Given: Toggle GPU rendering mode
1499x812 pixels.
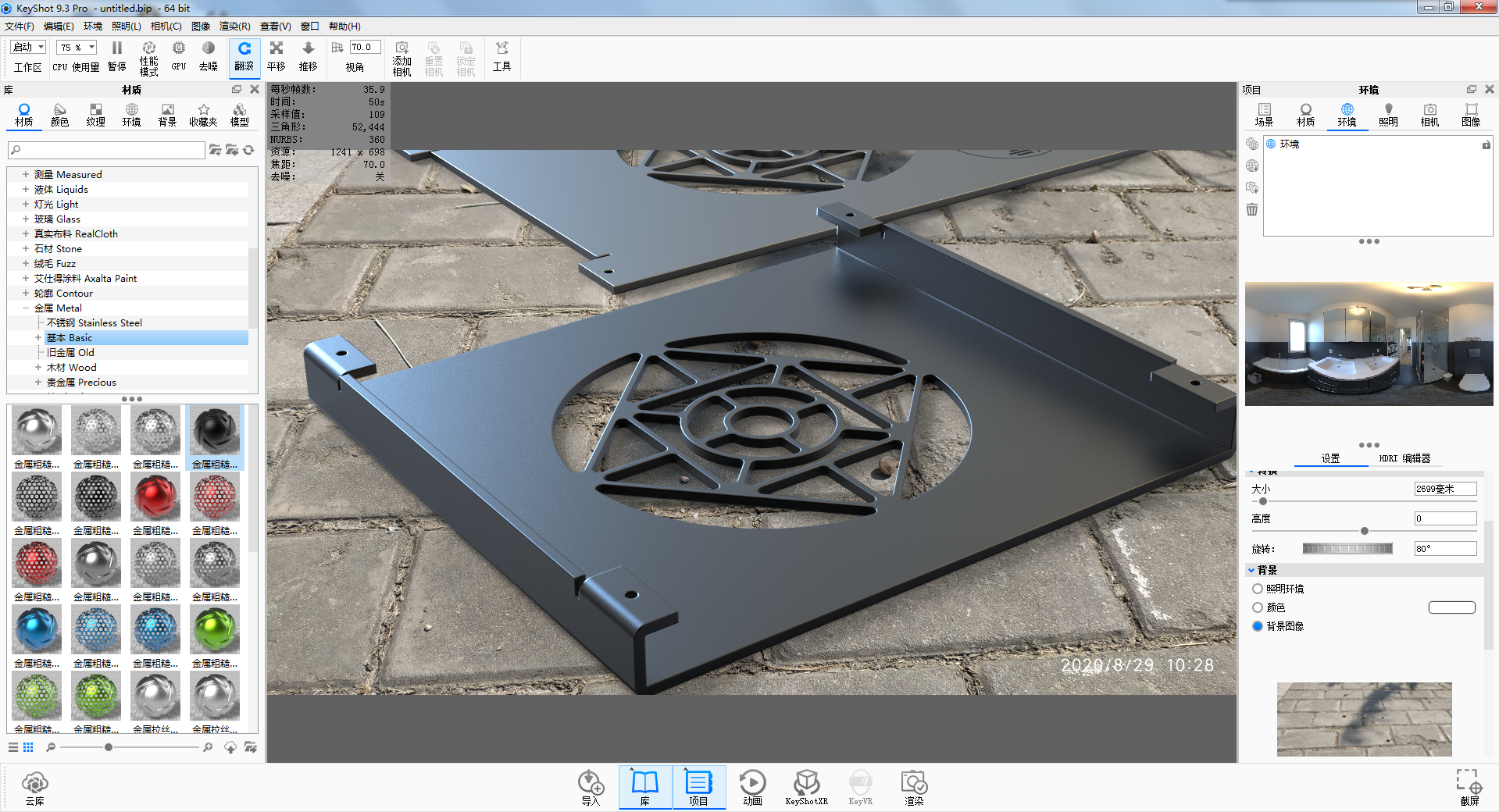Looking at the screenshot, I should [x=179, y=56].
